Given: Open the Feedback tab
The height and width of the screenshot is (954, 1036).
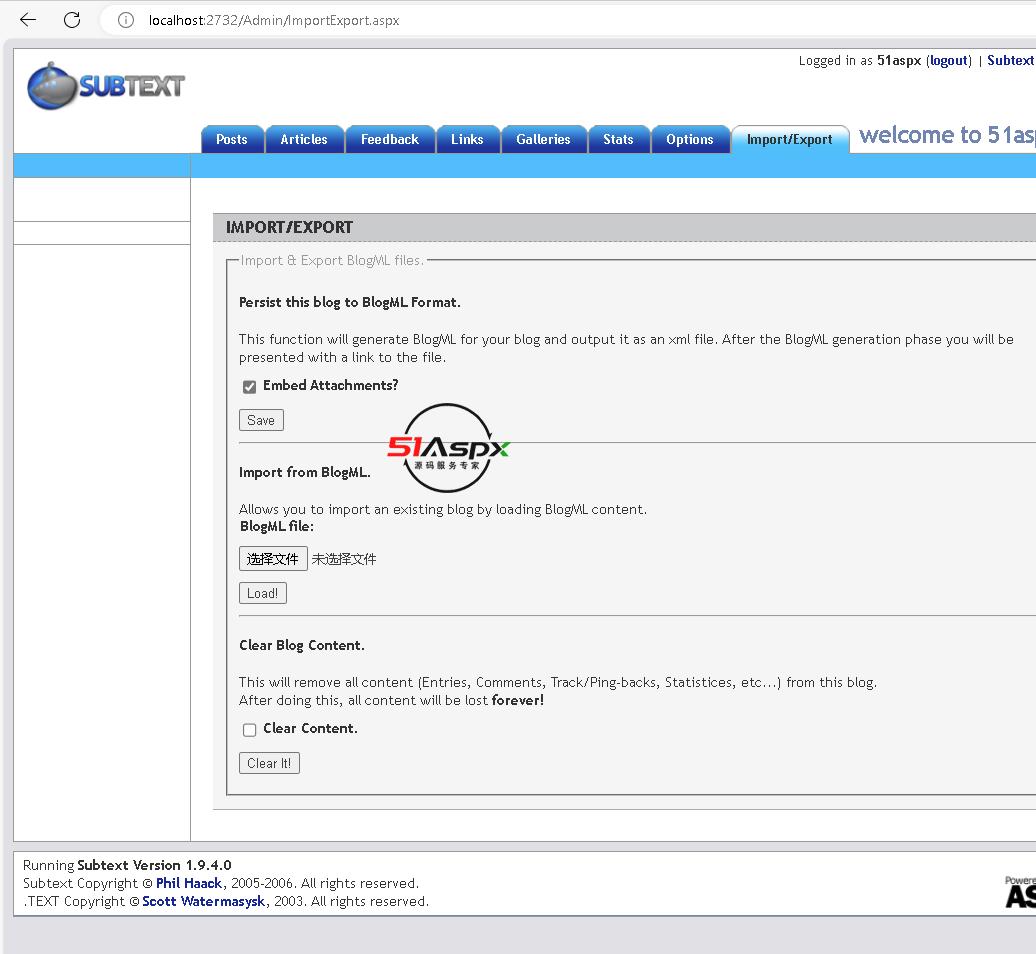Looking at the screenshot, I should (390, 140).
